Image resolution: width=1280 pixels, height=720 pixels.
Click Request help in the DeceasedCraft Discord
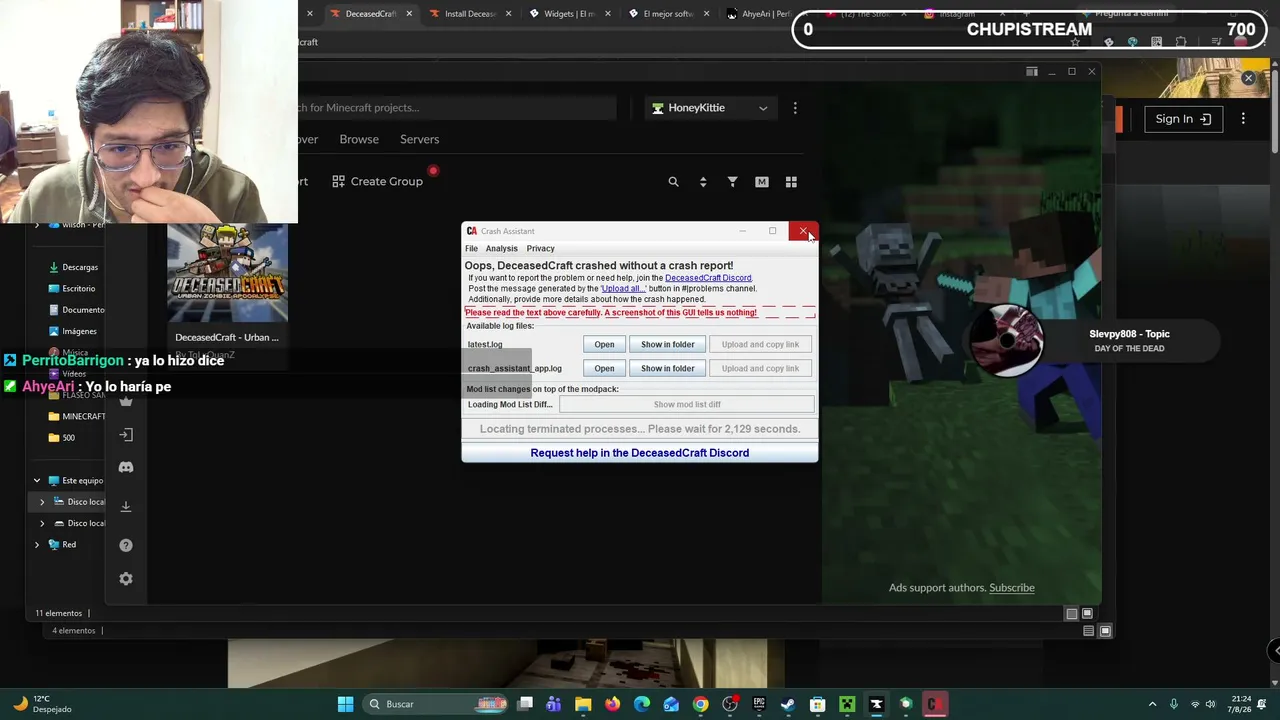tap(640, 453)
